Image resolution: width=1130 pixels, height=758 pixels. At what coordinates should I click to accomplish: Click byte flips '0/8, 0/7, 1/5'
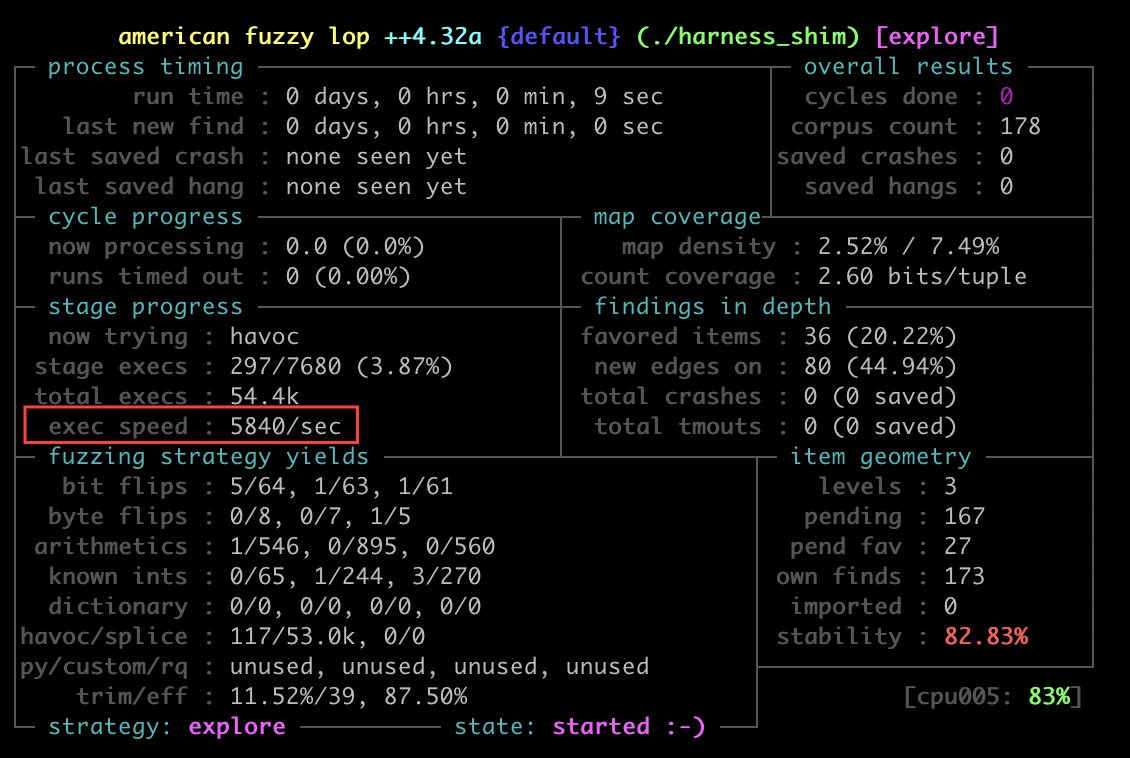(320, 517)
